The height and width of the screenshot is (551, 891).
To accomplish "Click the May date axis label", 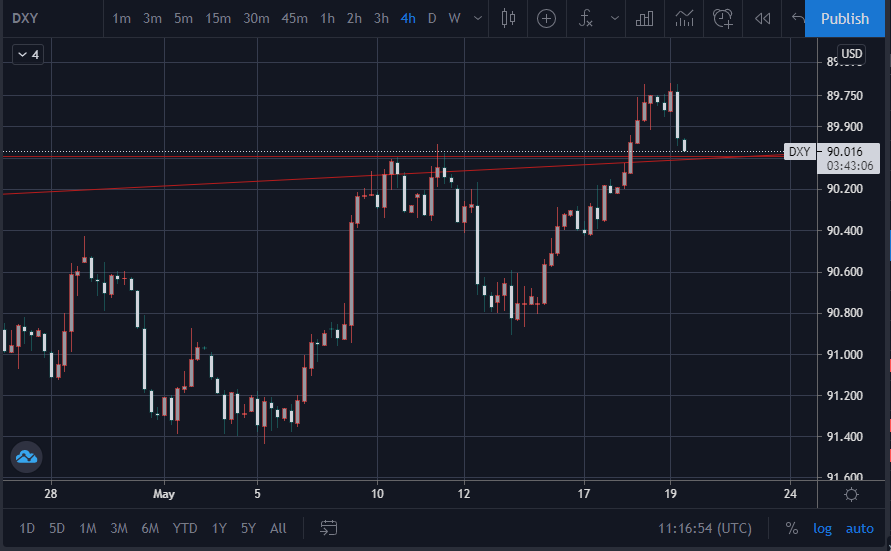I will click(164, 494).
